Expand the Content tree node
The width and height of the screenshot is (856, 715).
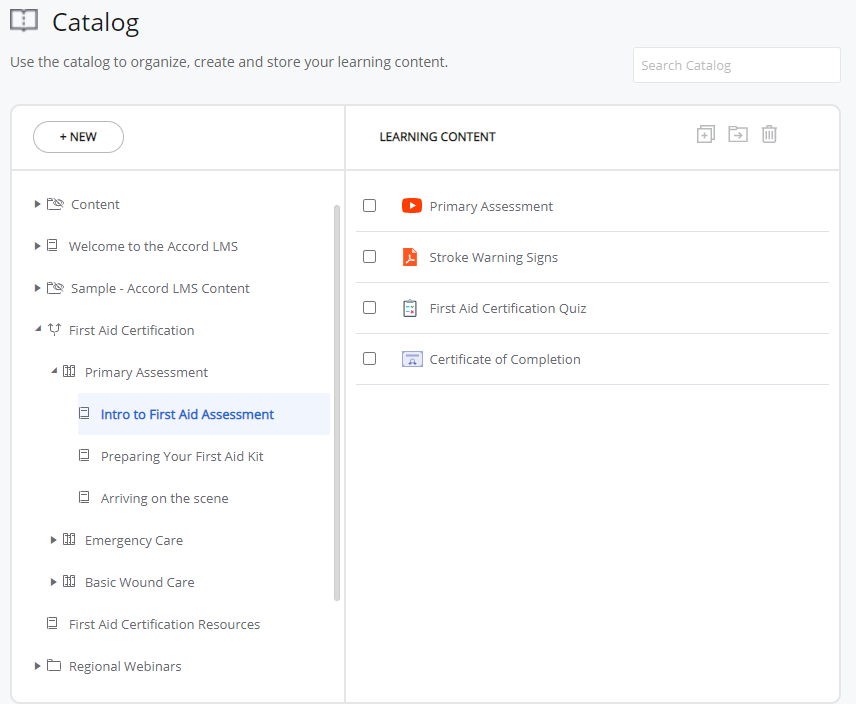tap(37, 204)
